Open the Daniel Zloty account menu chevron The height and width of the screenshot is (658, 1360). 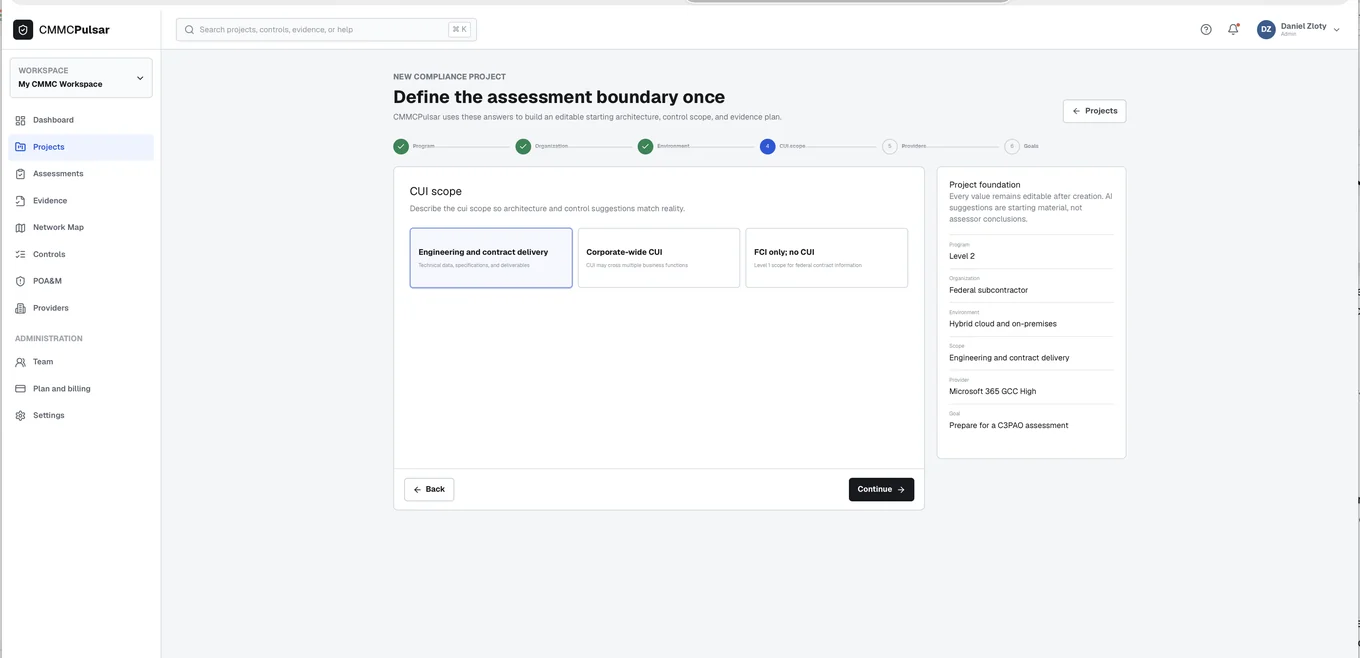point(1337,31)
